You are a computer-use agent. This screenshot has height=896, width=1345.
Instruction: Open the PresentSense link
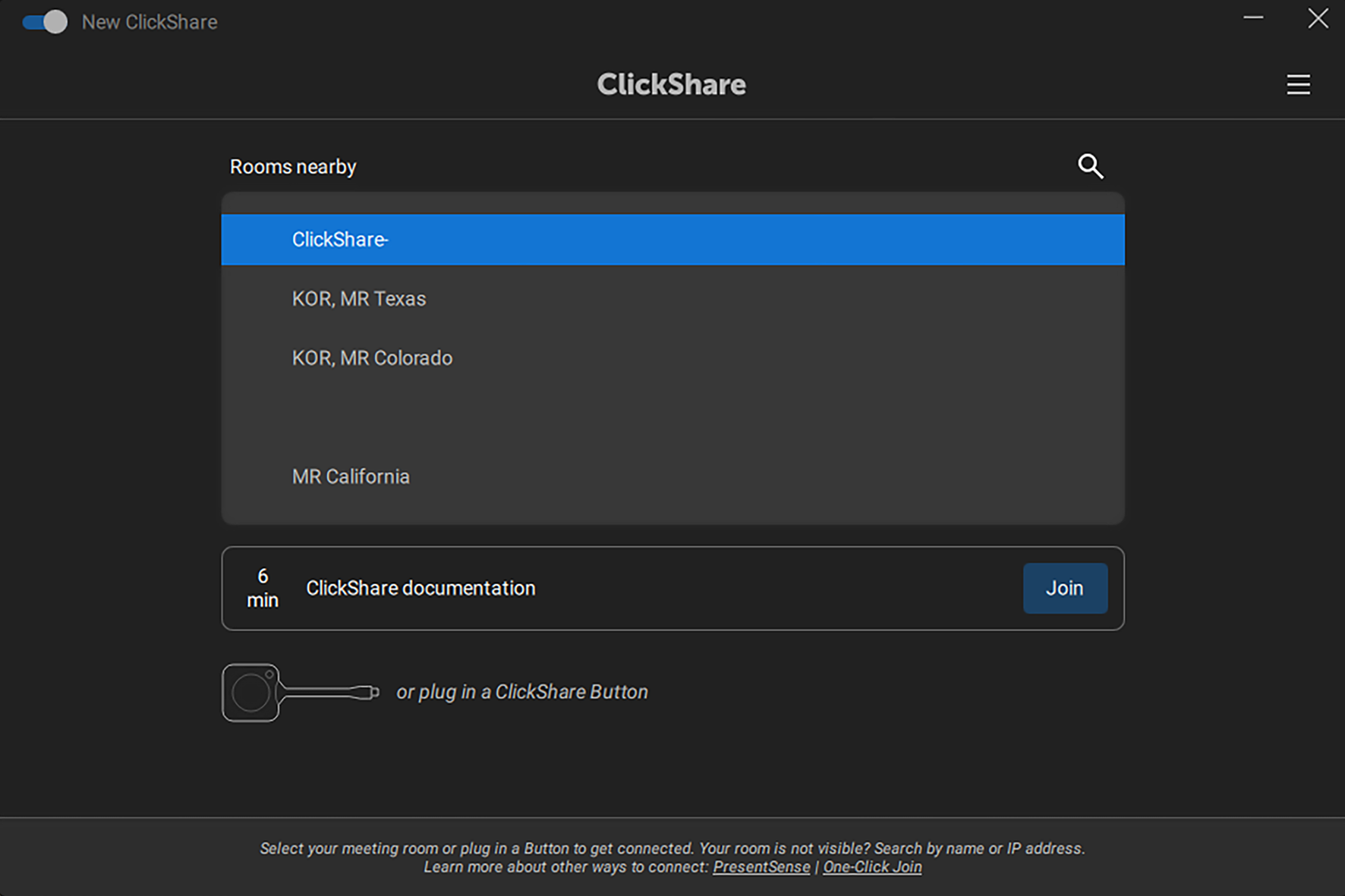761,866
